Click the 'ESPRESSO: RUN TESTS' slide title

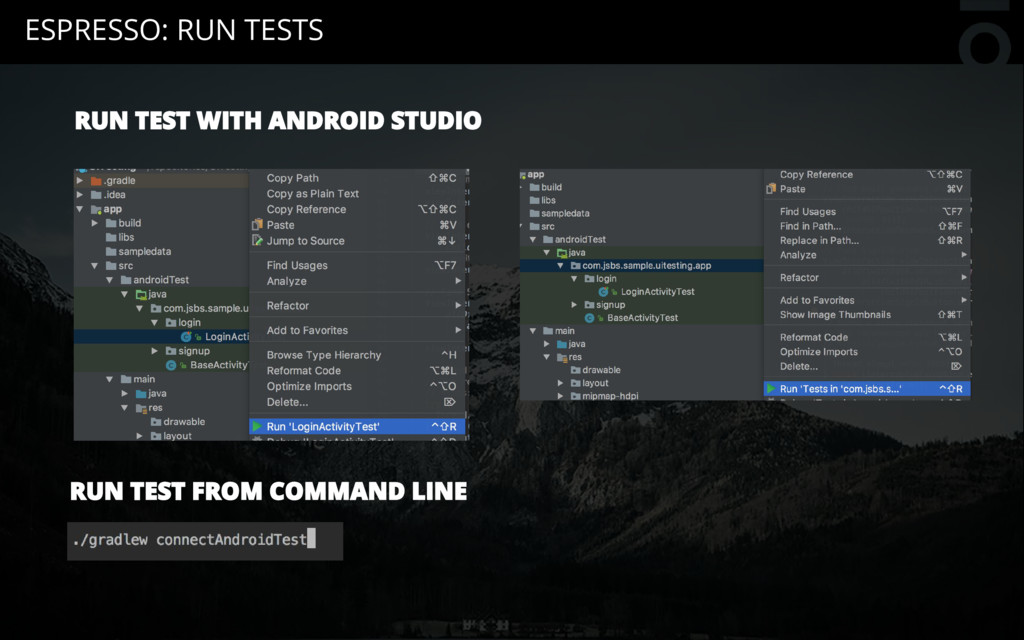[174, 30]
